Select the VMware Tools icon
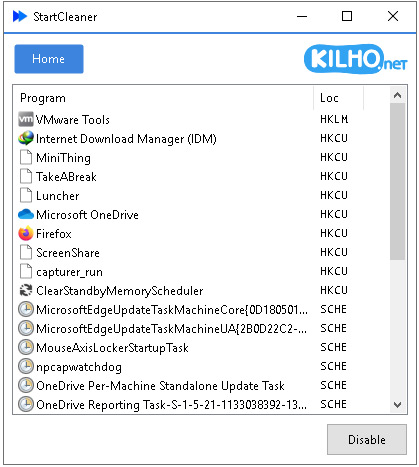Image resolution: width=419 pixels, height=467 pixels. tap(26, 119)
